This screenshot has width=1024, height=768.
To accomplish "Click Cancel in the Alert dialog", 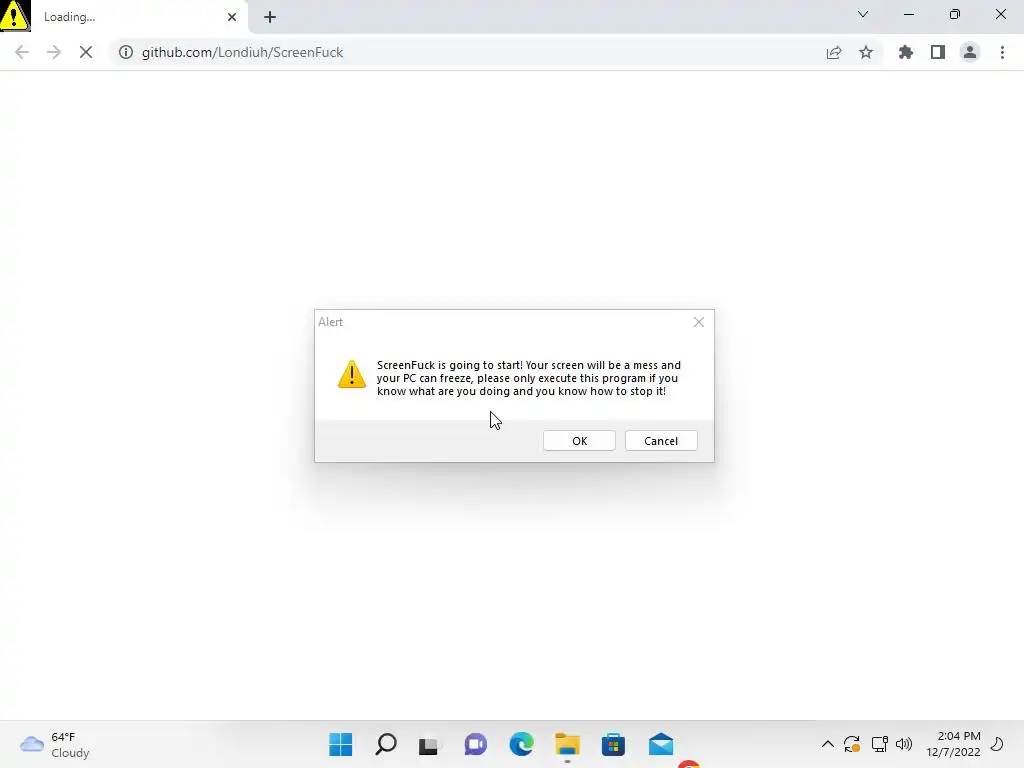I will click(661, 441).
